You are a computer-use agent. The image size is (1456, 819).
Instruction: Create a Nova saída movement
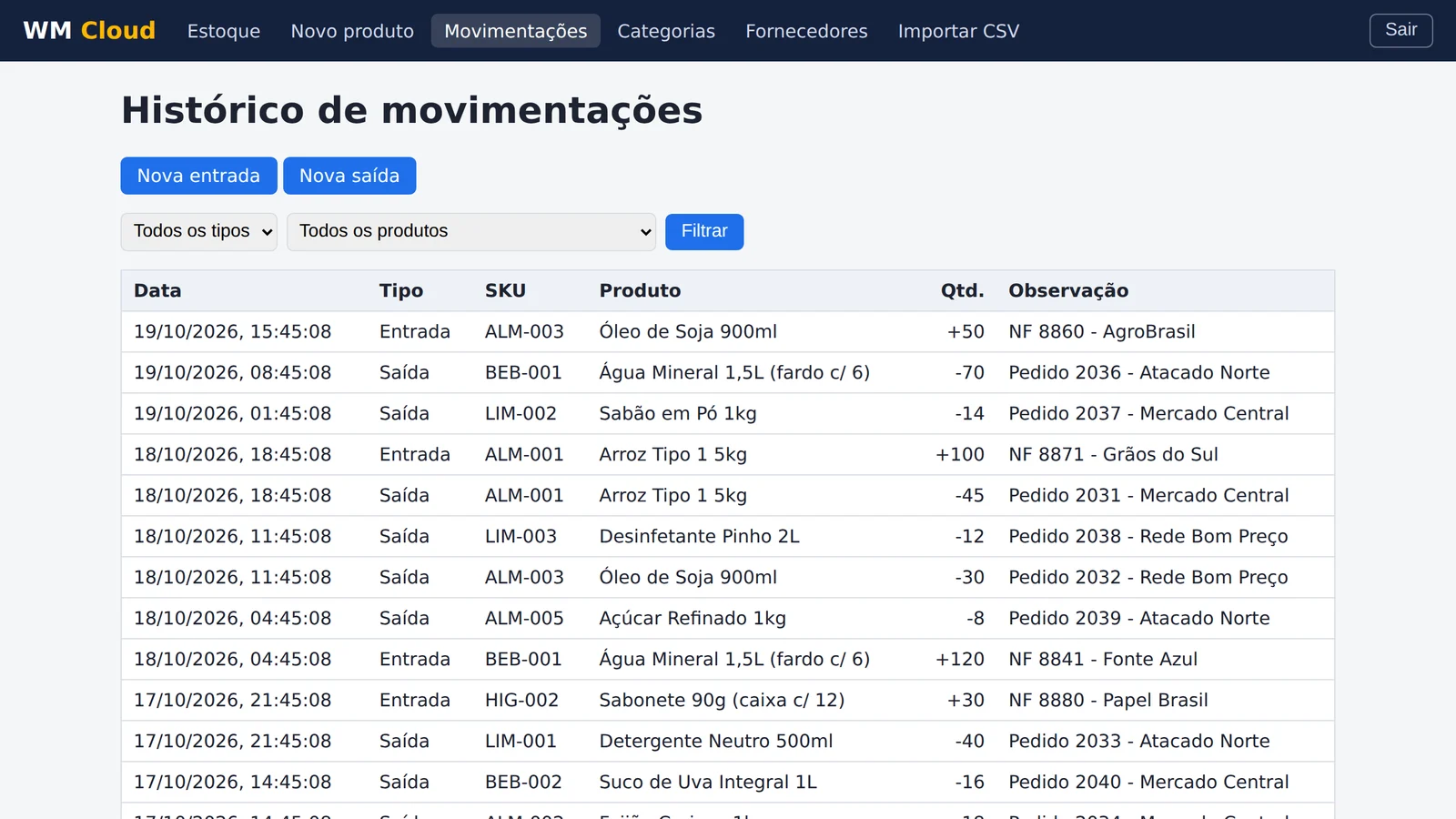pos(349,176)
